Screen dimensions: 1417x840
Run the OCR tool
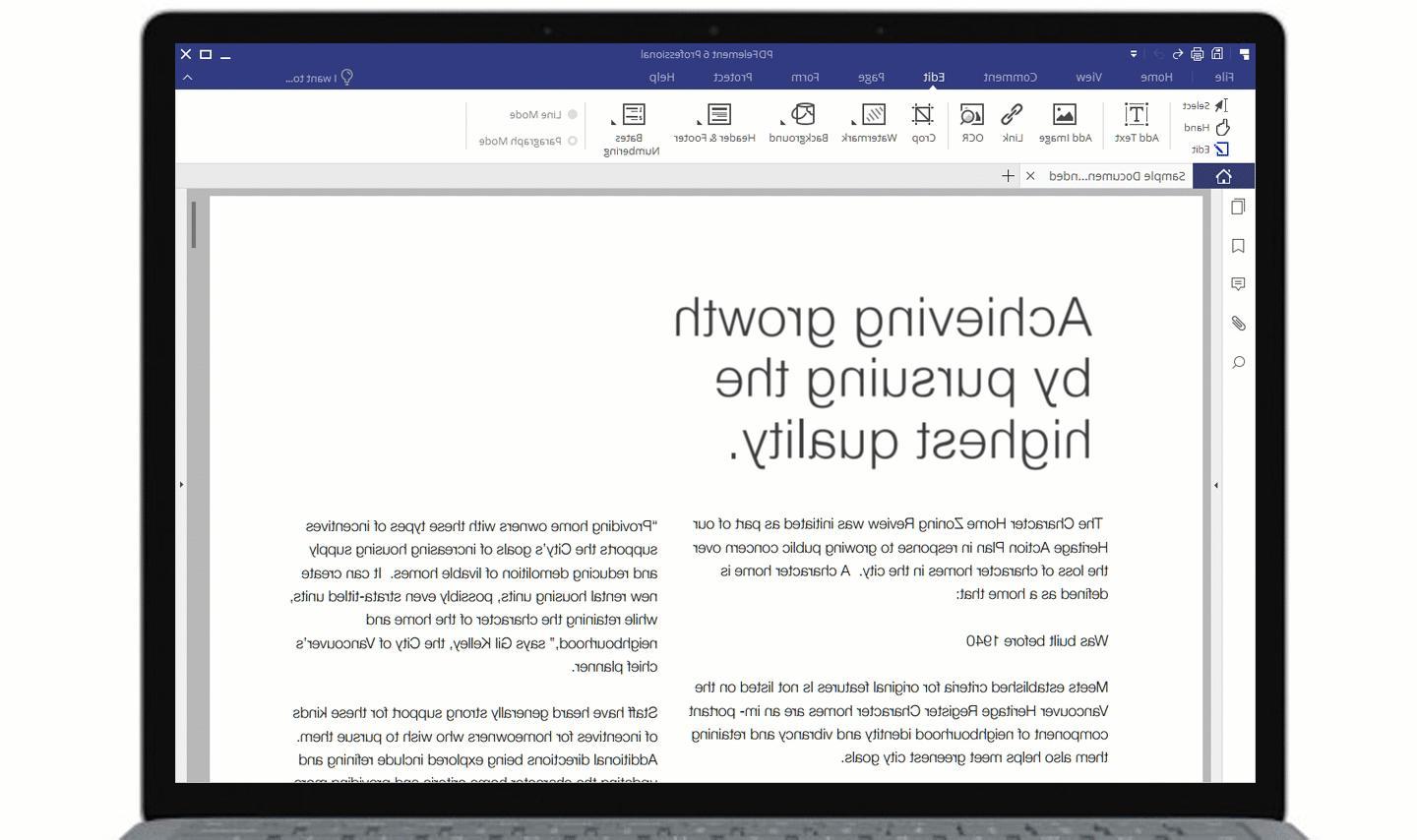pos(972,124)
